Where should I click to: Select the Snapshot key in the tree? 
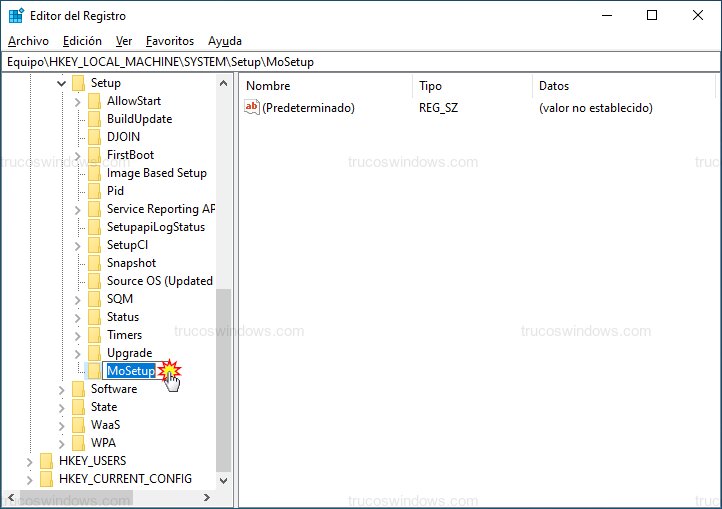(x=131, y=263)
